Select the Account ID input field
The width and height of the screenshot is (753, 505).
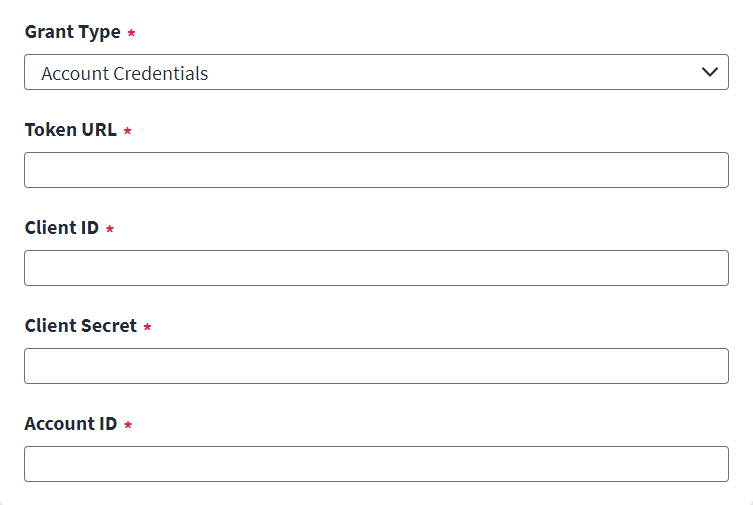[x=376, y=464]
